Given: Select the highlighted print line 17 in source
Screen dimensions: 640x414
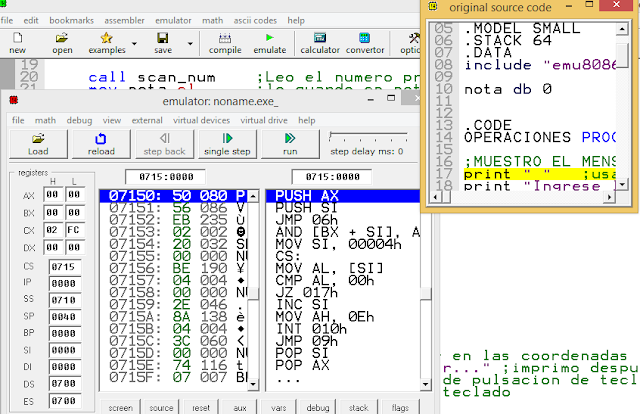Looking at the screenshot, I should [x=540, y=174].
